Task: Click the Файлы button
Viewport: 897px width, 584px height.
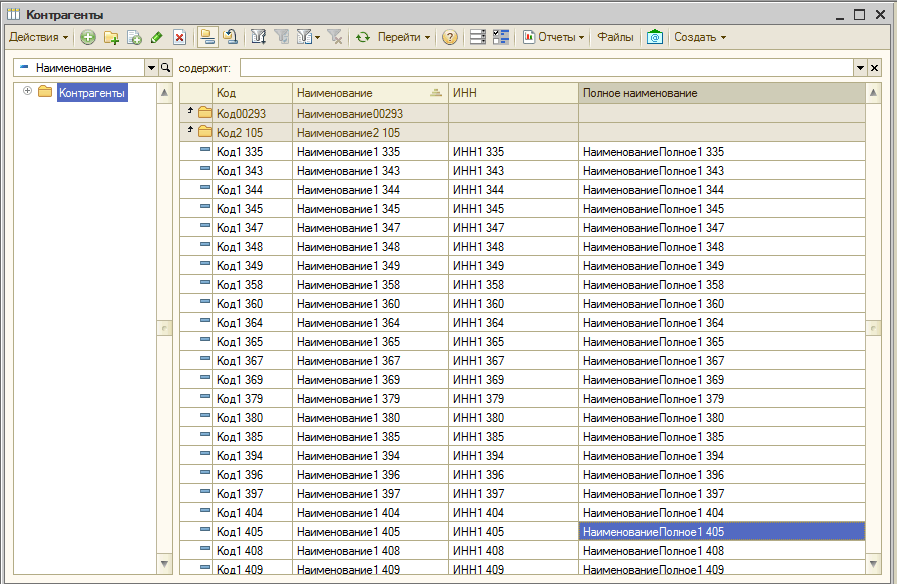Action: [615, 37]
